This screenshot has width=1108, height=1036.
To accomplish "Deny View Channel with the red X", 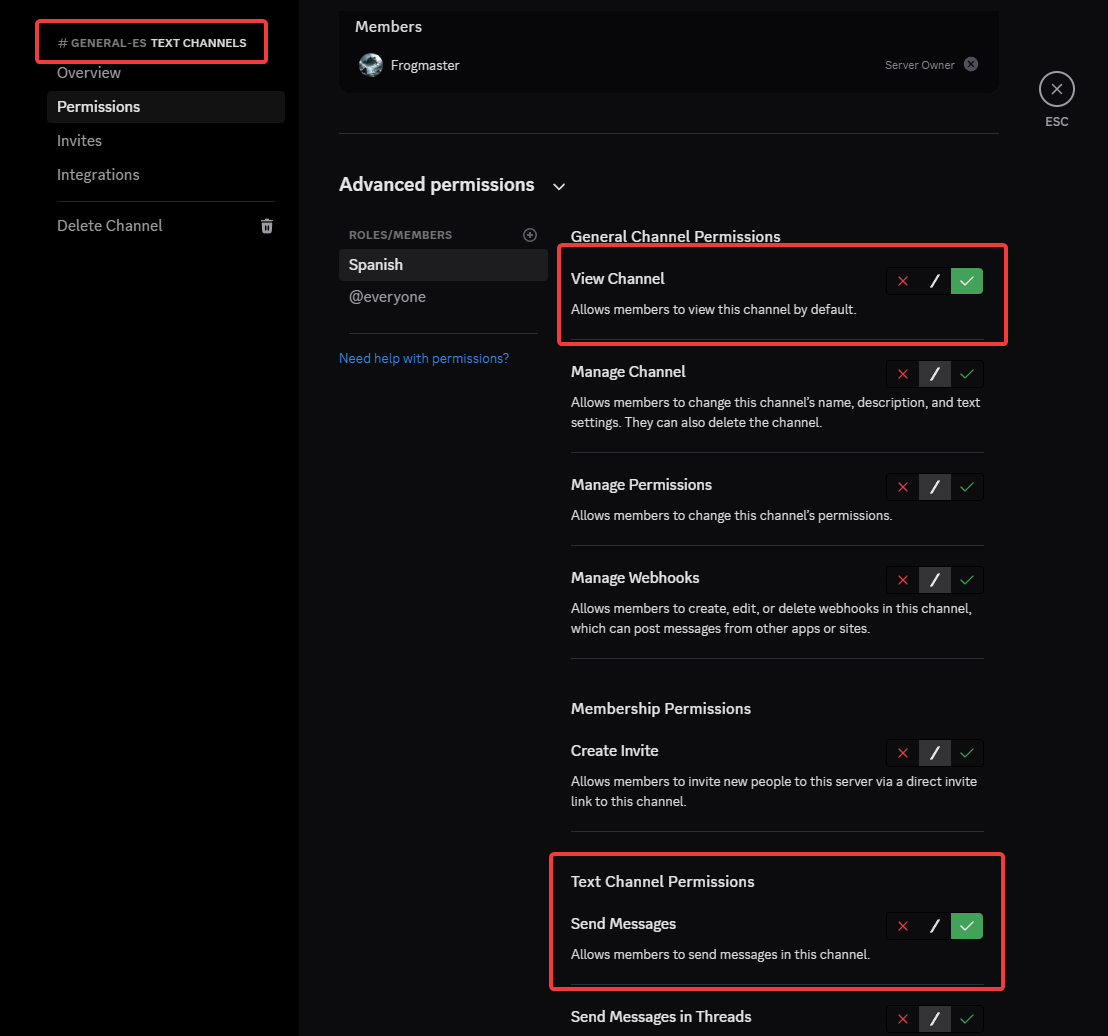I will [903, 281].
